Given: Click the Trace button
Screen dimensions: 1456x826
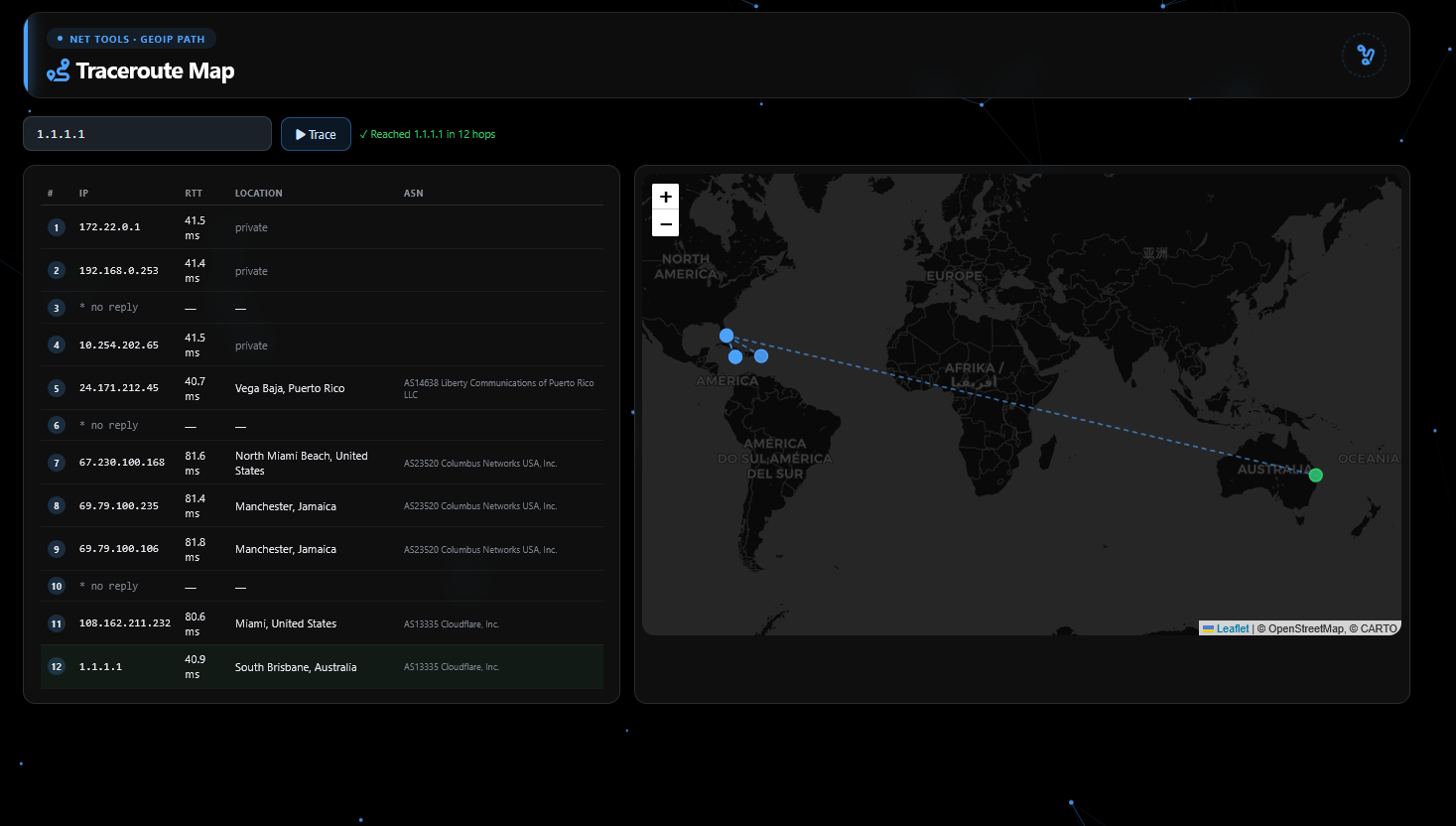Looking at the screenshot, I should [316, 134].
